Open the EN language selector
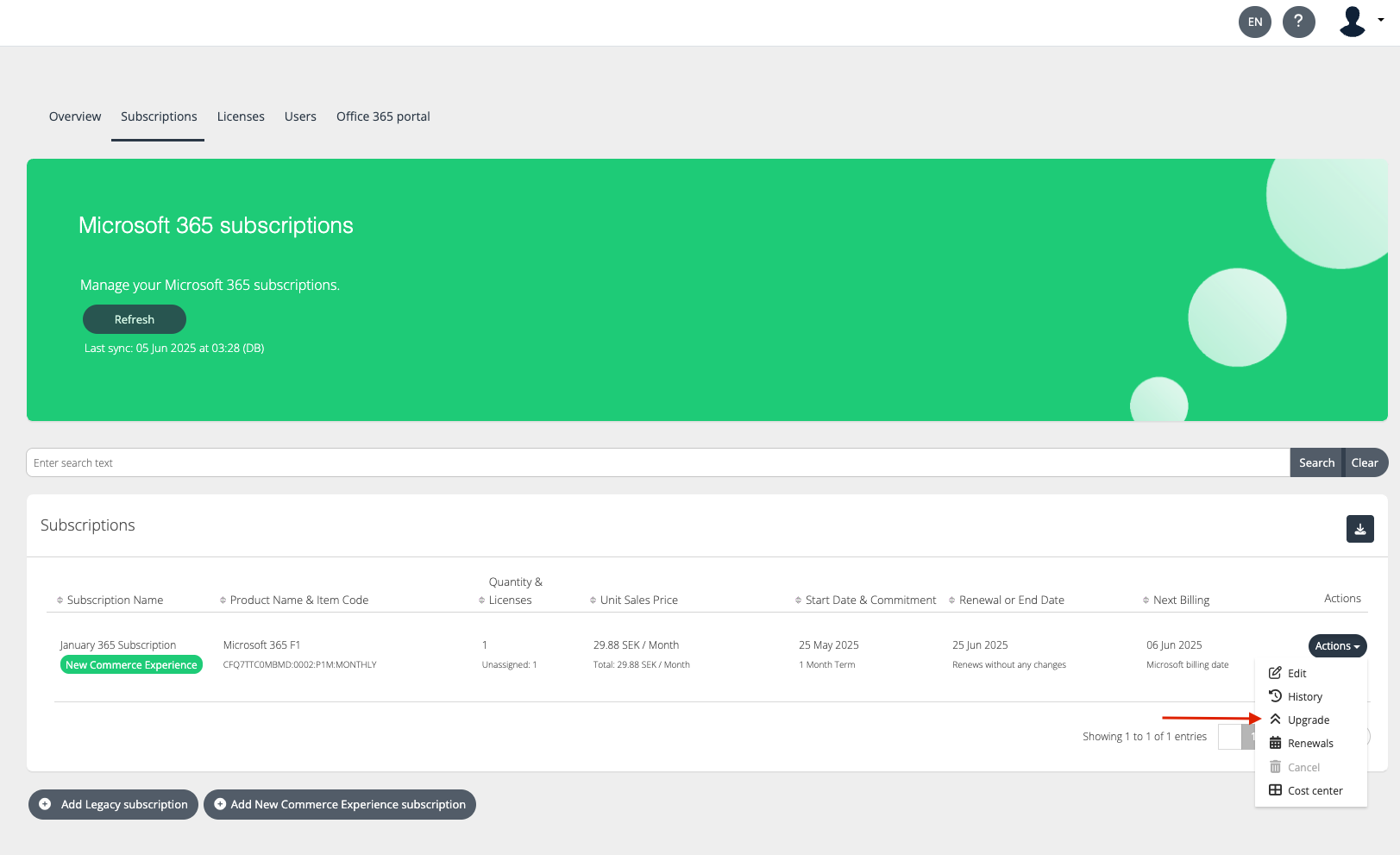The width and height of the screenshot is (1400, 855). coord(1254,22)
